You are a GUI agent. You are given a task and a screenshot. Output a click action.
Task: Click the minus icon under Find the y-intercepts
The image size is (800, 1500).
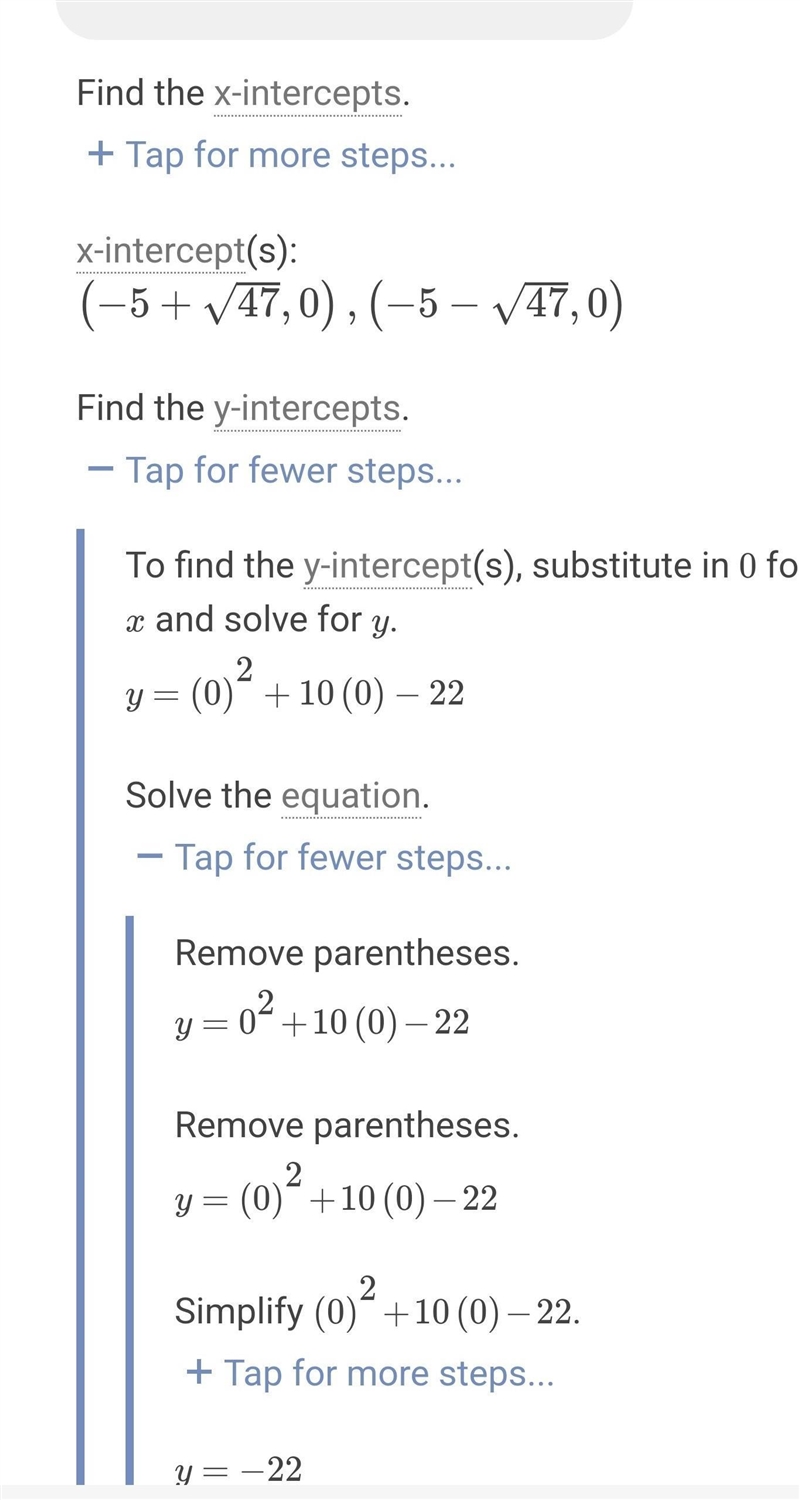100,469
